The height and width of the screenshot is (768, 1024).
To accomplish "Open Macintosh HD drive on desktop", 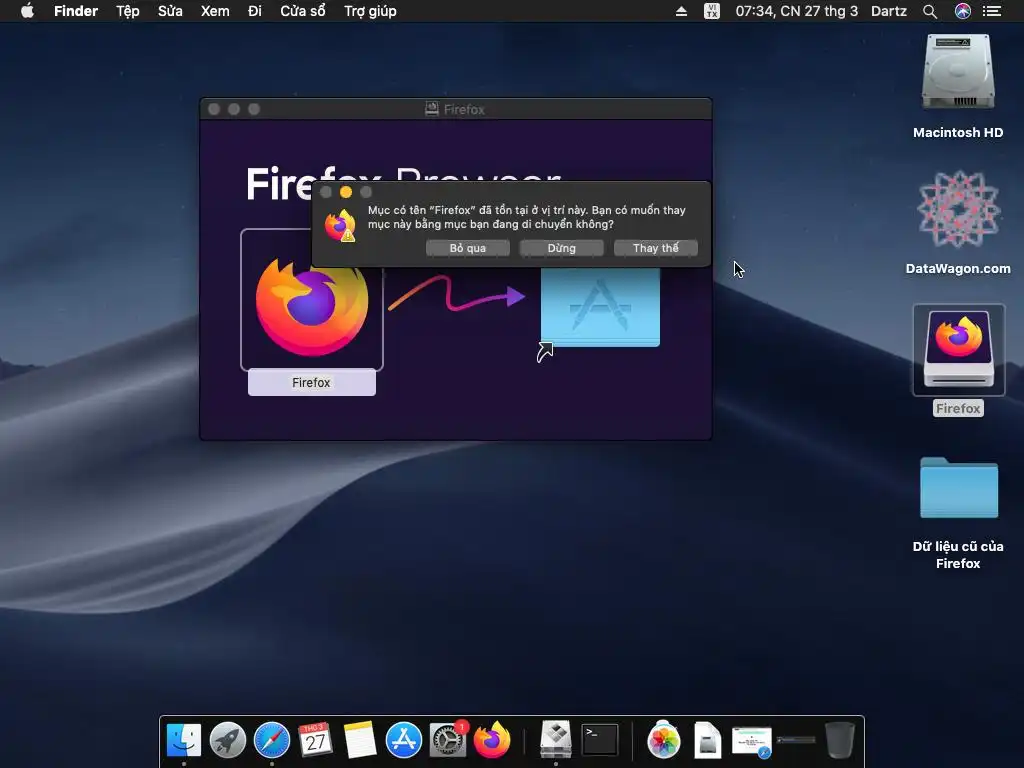I will click(x=958, y=72).
